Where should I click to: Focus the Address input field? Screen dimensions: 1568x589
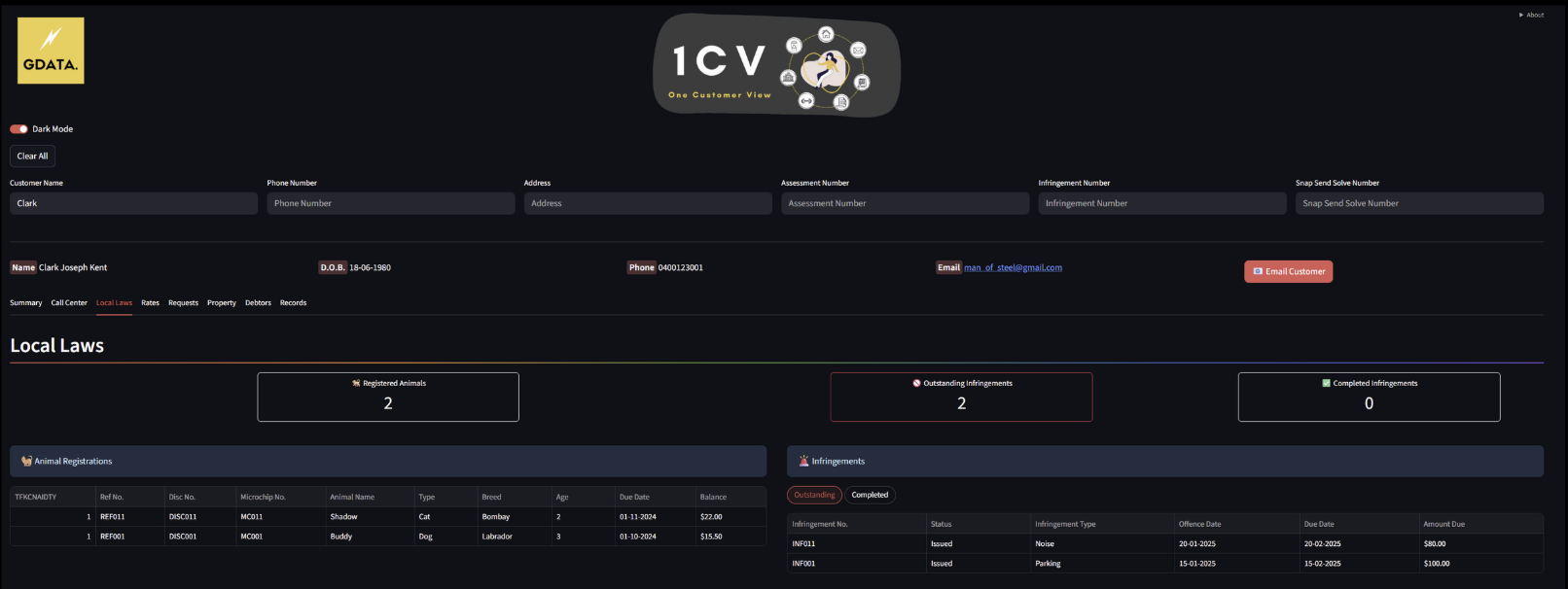pos(648,203)
